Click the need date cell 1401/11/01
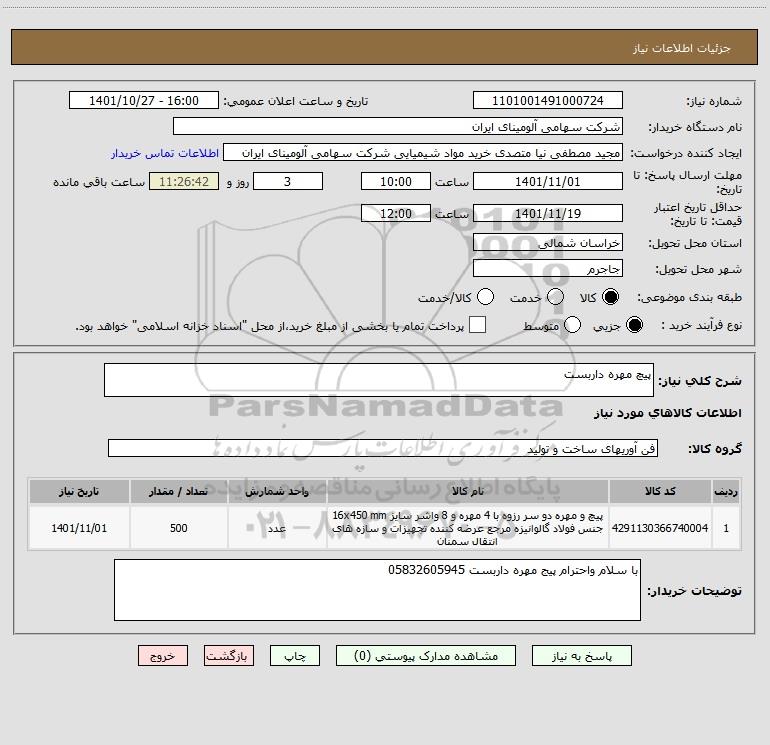This screenshot has width=770, height=745. point(79,528)
